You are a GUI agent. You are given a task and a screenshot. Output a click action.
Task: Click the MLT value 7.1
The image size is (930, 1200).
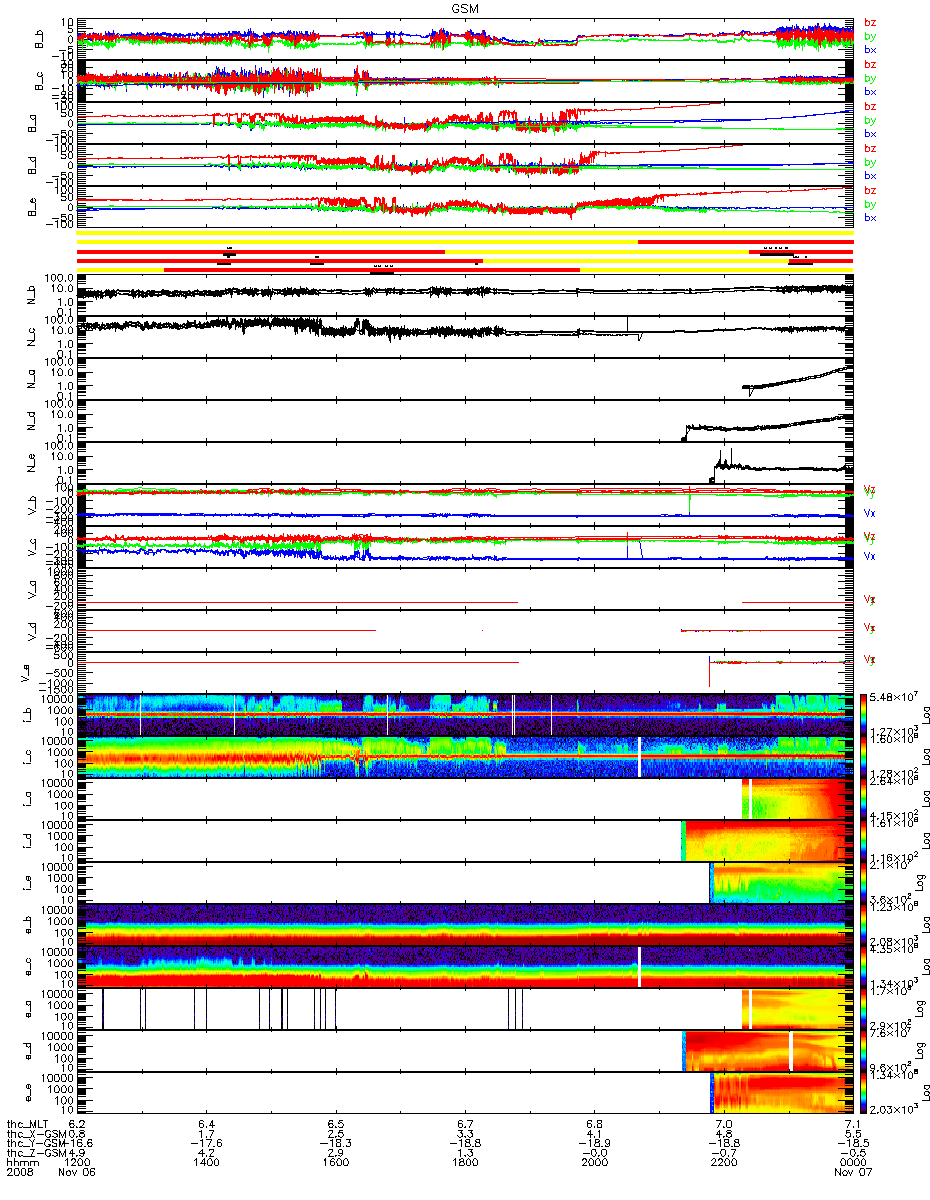[x=851, y=1125]
